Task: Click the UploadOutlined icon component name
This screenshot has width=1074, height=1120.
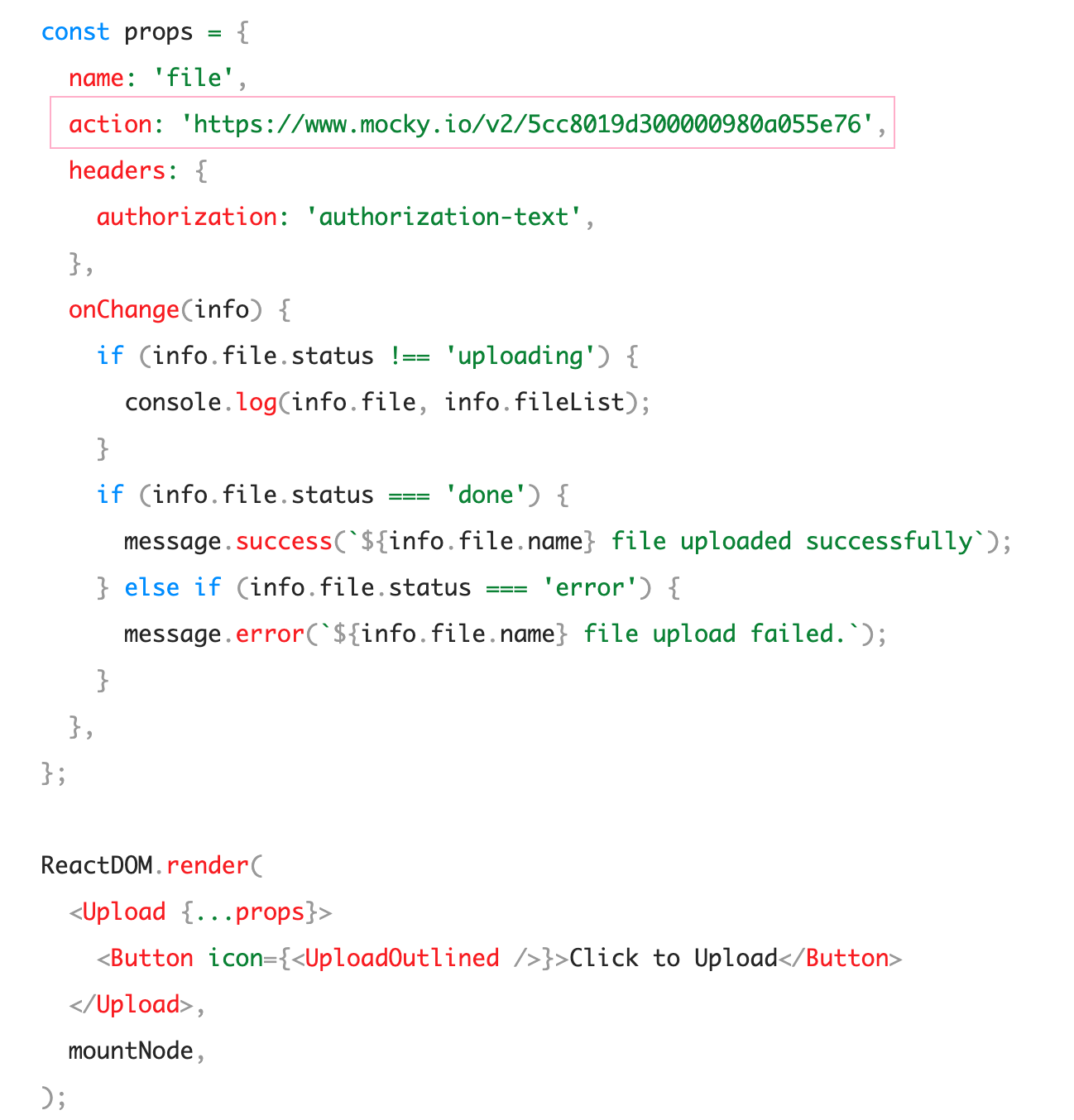Action: (402, 958)
